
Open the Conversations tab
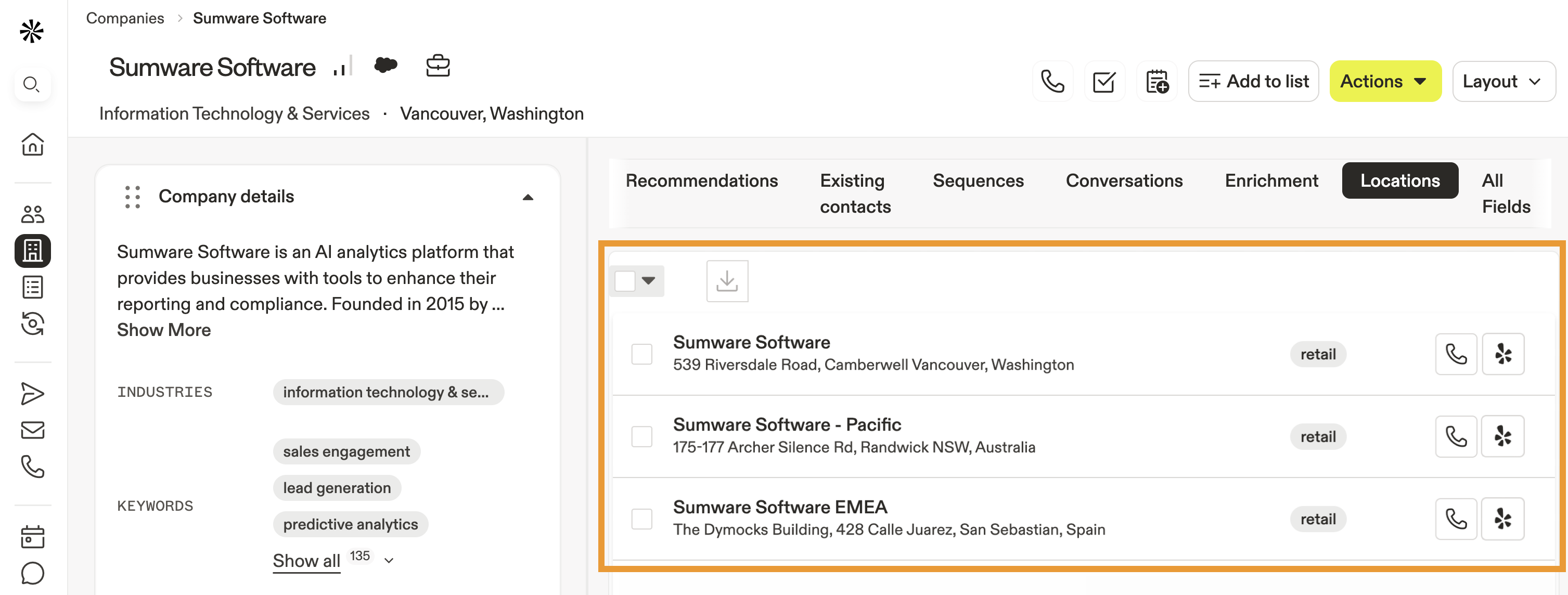click(x=1124, y=180)
